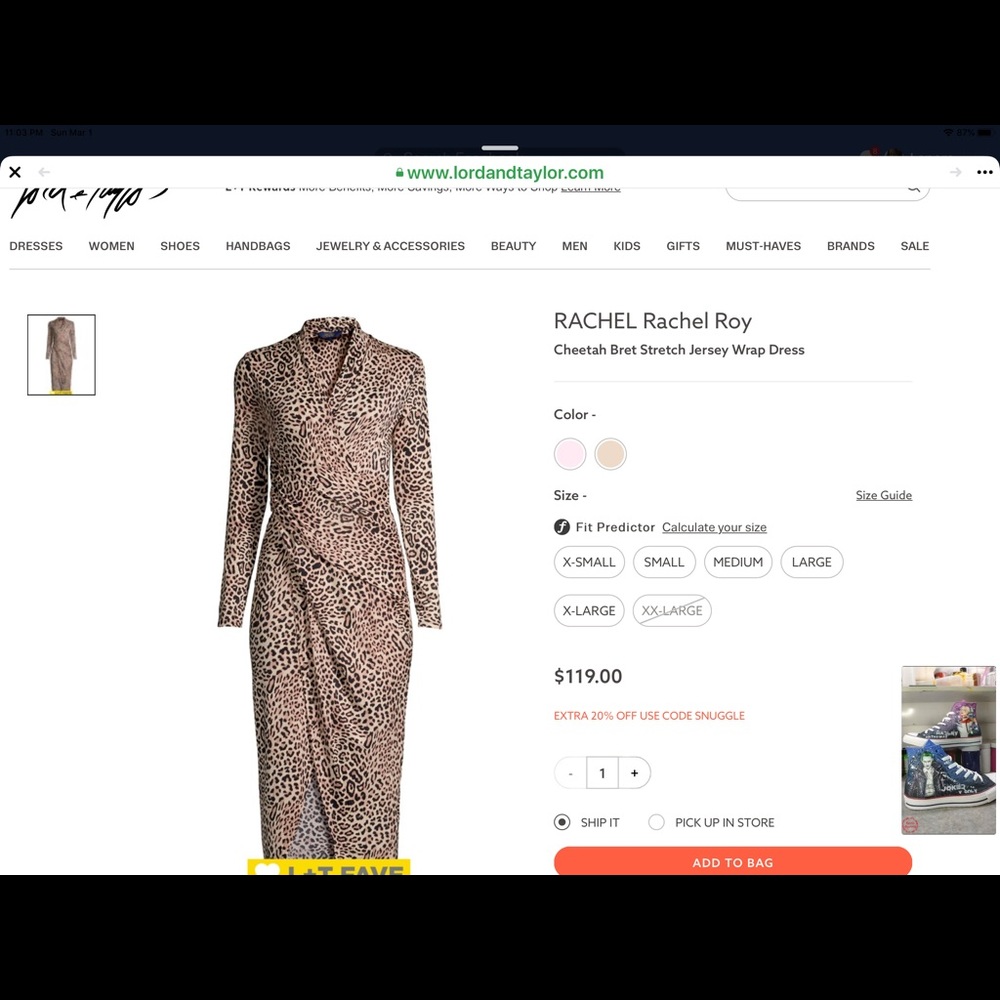
Task: Select the SHIP IT radio option
Action: (562, 823)
